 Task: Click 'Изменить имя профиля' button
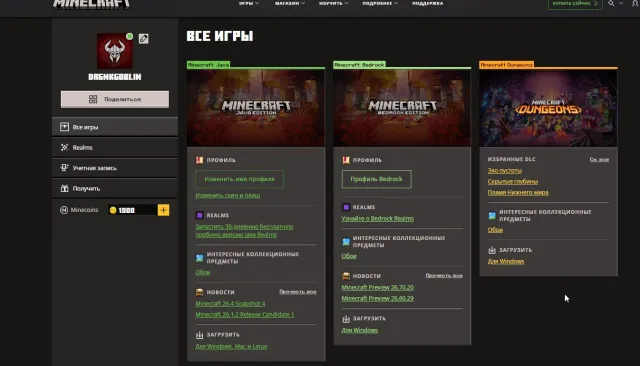[x=239, y=179]
